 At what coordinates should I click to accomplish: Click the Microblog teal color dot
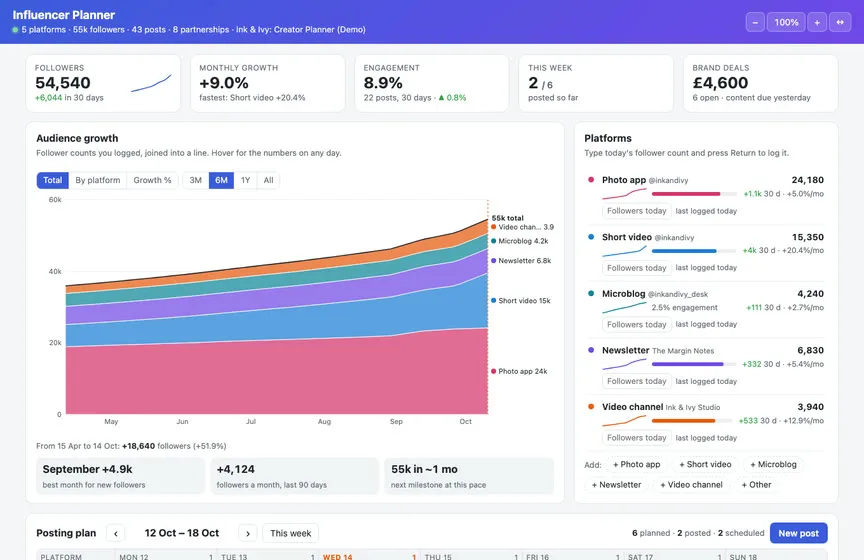click(591, 294)
